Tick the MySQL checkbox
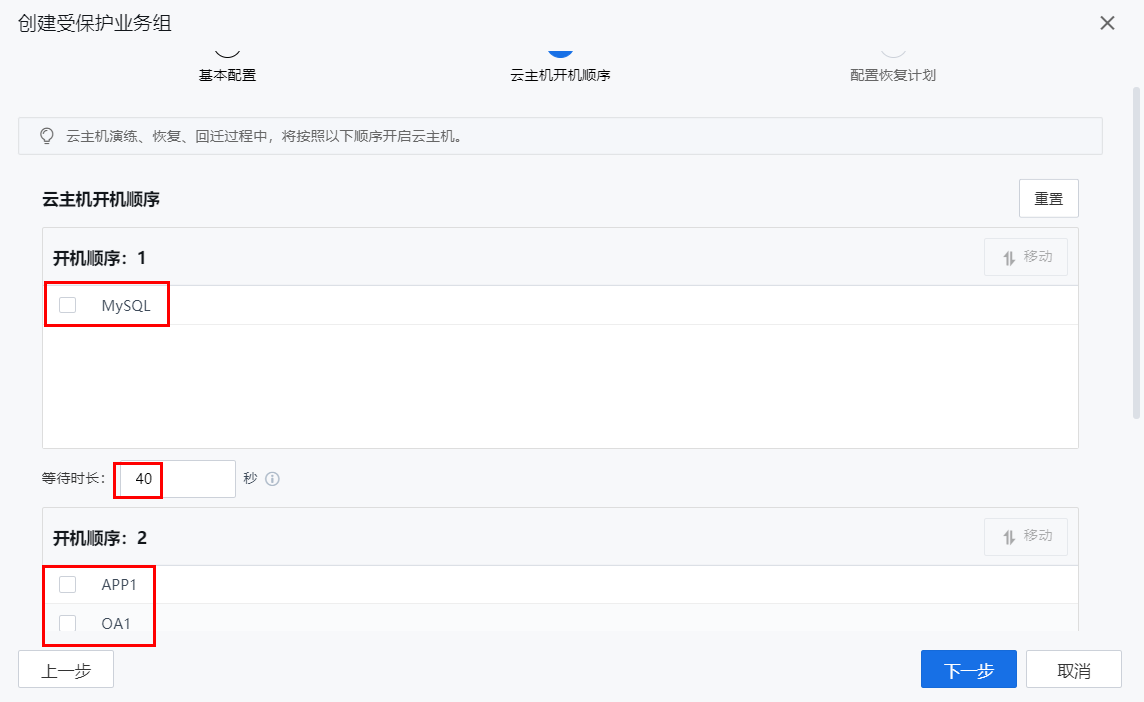 point(68,305)
